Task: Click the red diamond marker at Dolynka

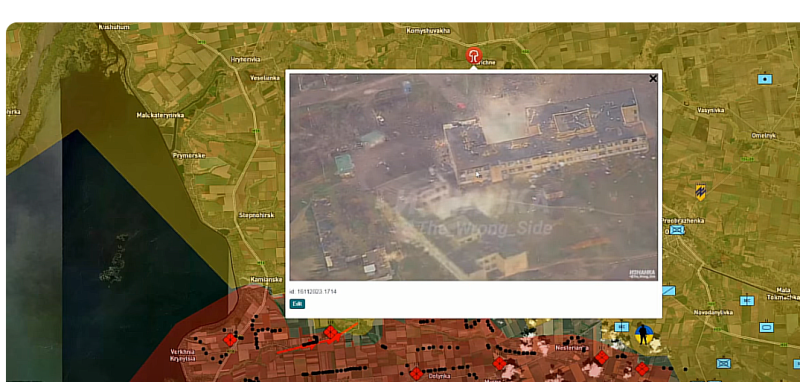Action: [x=416, y=373]
